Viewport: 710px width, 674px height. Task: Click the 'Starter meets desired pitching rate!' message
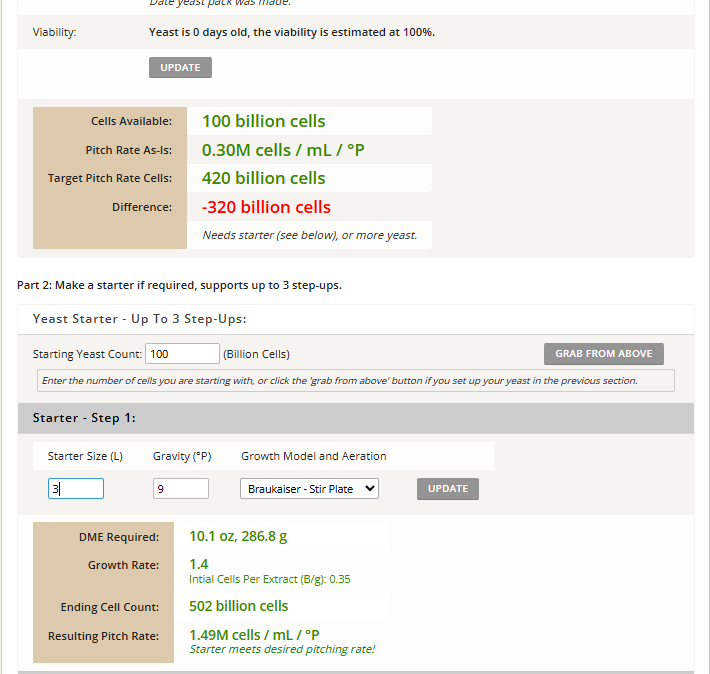click(282, 649)
